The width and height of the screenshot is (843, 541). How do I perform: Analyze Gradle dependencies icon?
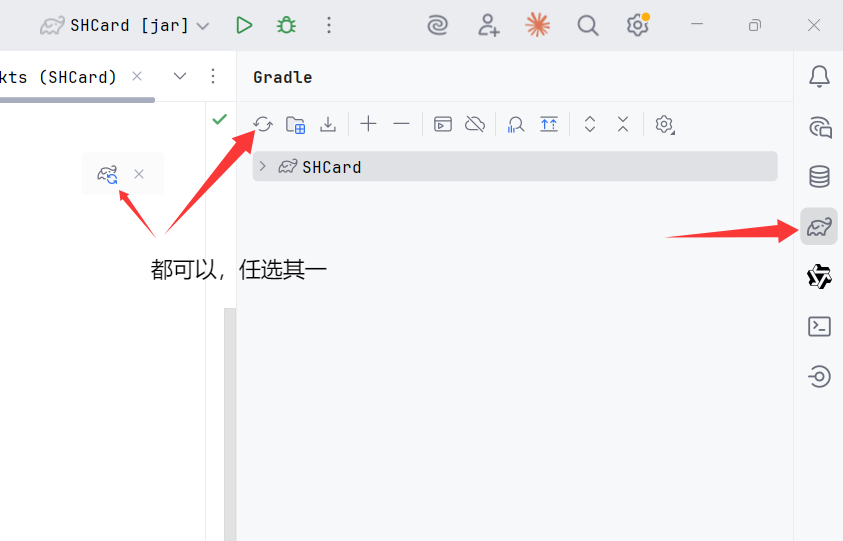pyautogui.click(x=516, y=124)
